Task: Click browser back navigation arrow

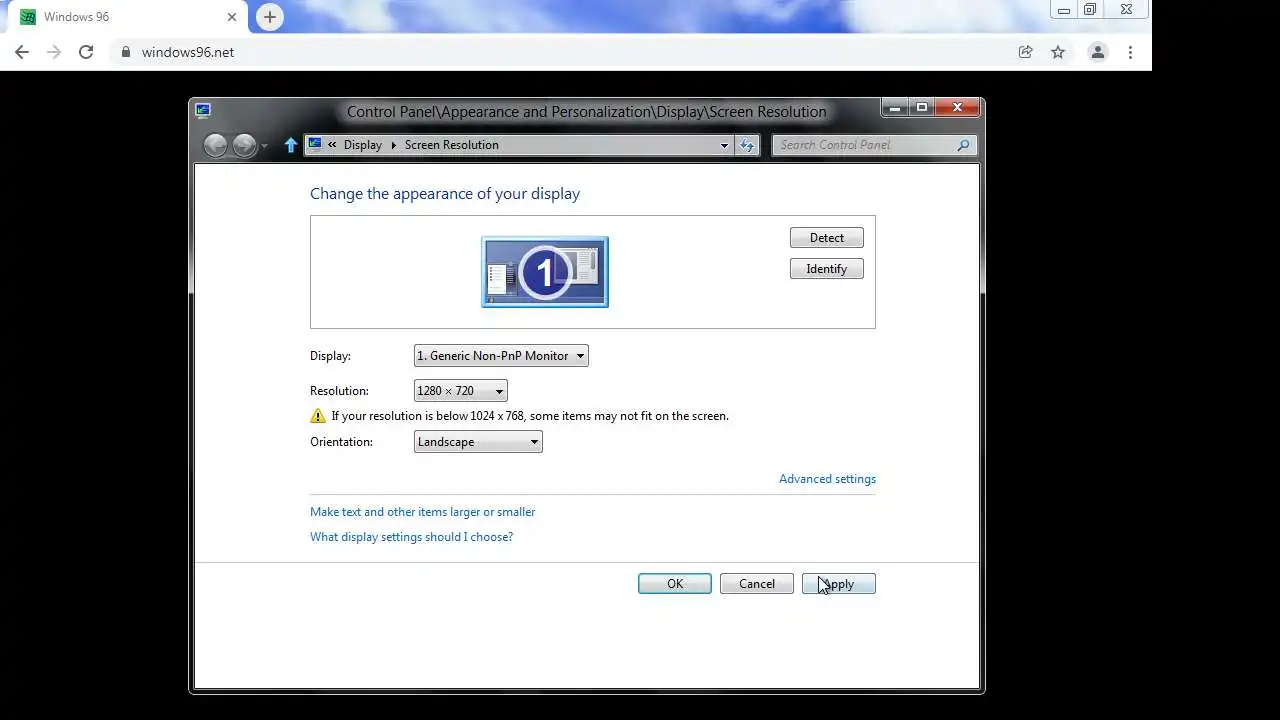Action: pos(22,52)
